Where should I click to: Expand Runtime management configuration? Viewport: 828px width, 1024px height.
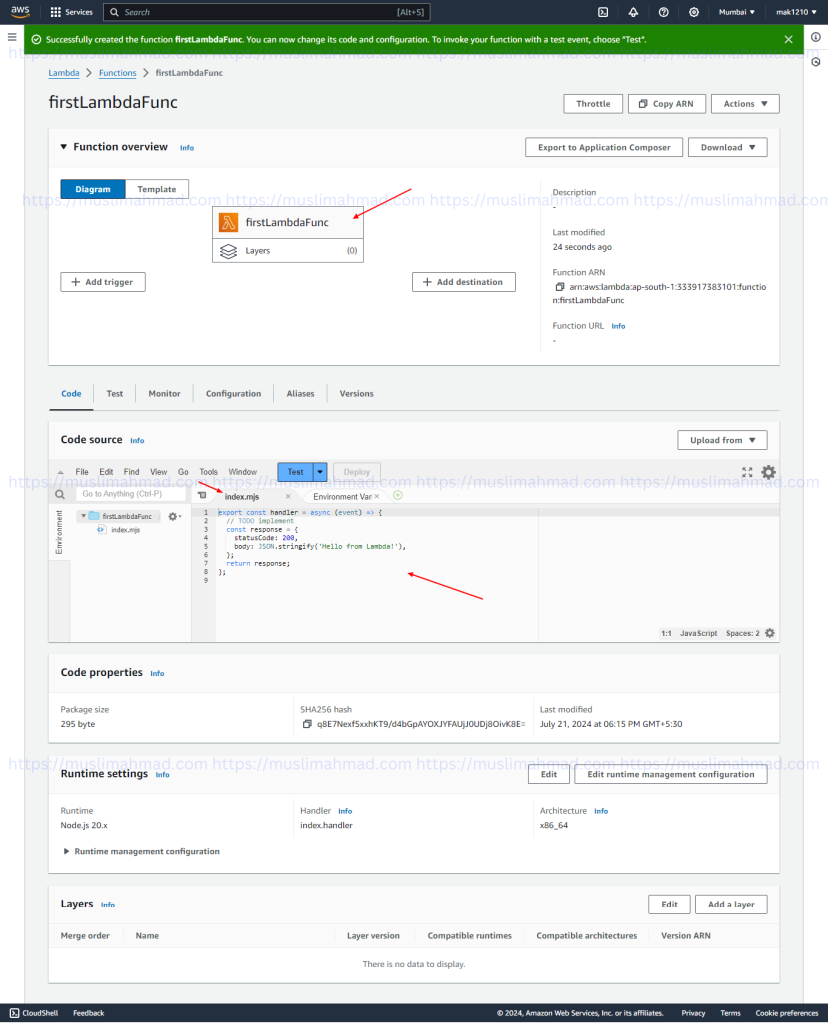click(x=146, y=851)
